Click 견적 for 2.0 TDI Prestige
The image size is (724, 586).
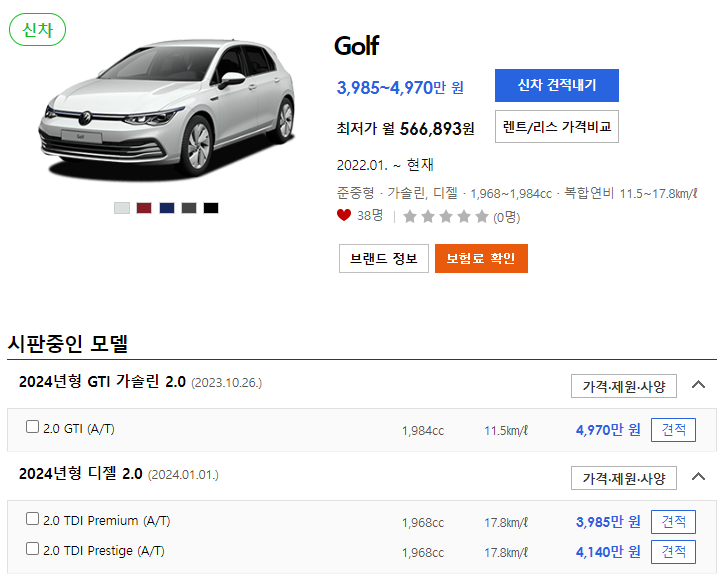coord(673,552)
